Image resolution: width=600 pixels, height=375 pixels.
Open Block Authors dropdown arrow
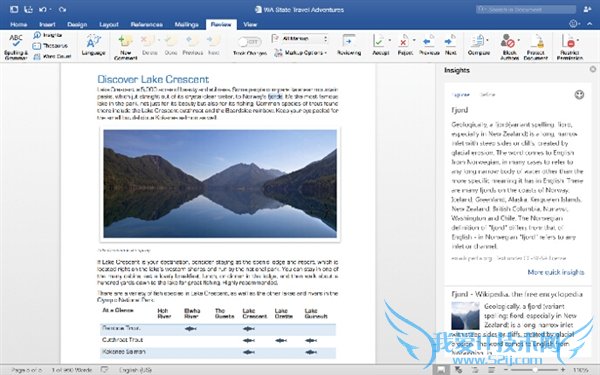pos(519,40)
